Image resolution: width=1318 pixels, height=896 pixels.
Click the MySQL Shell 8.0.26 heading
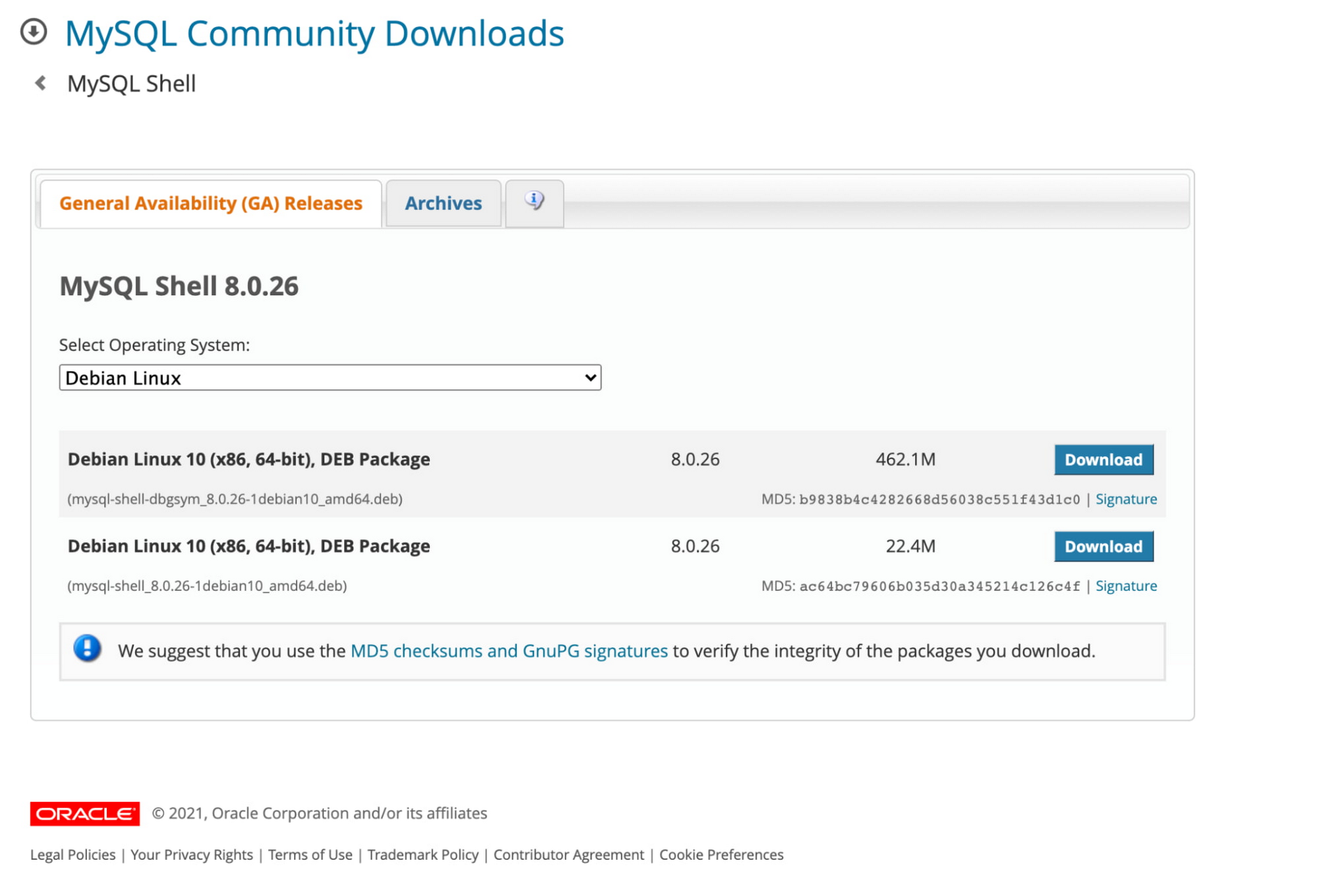pos(179,286)
